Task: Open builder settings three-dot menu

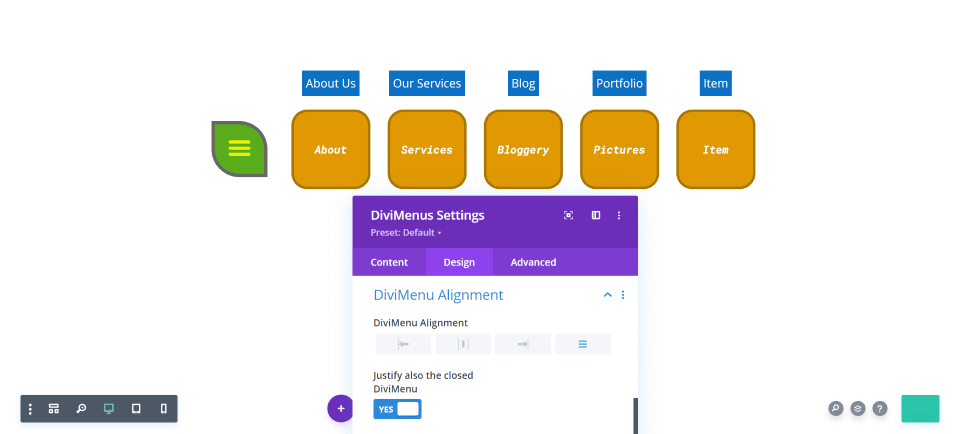Action: [31, 409]
